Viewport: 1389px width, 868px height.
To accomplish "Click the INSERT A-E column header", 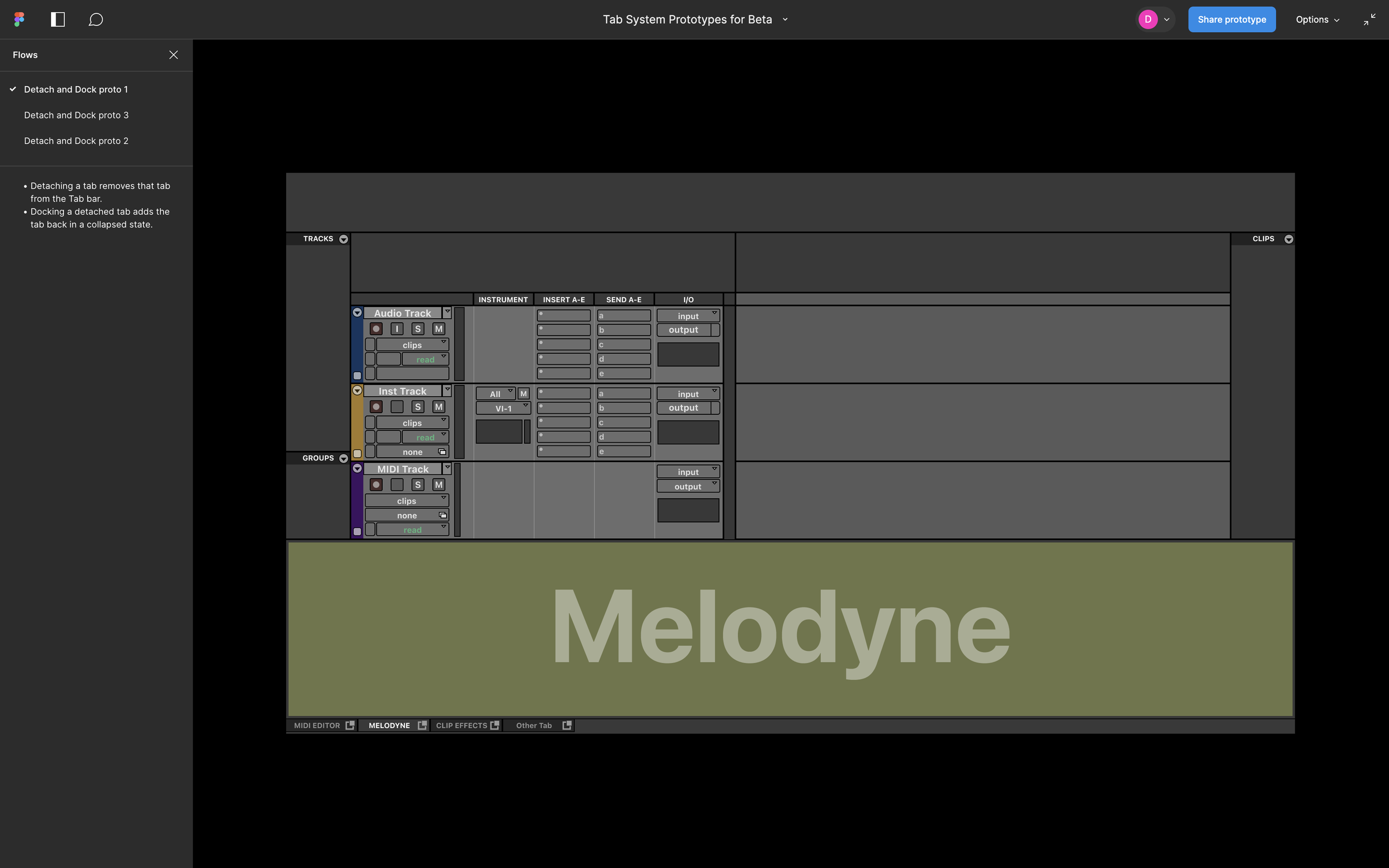I will [x=564, y=300].
